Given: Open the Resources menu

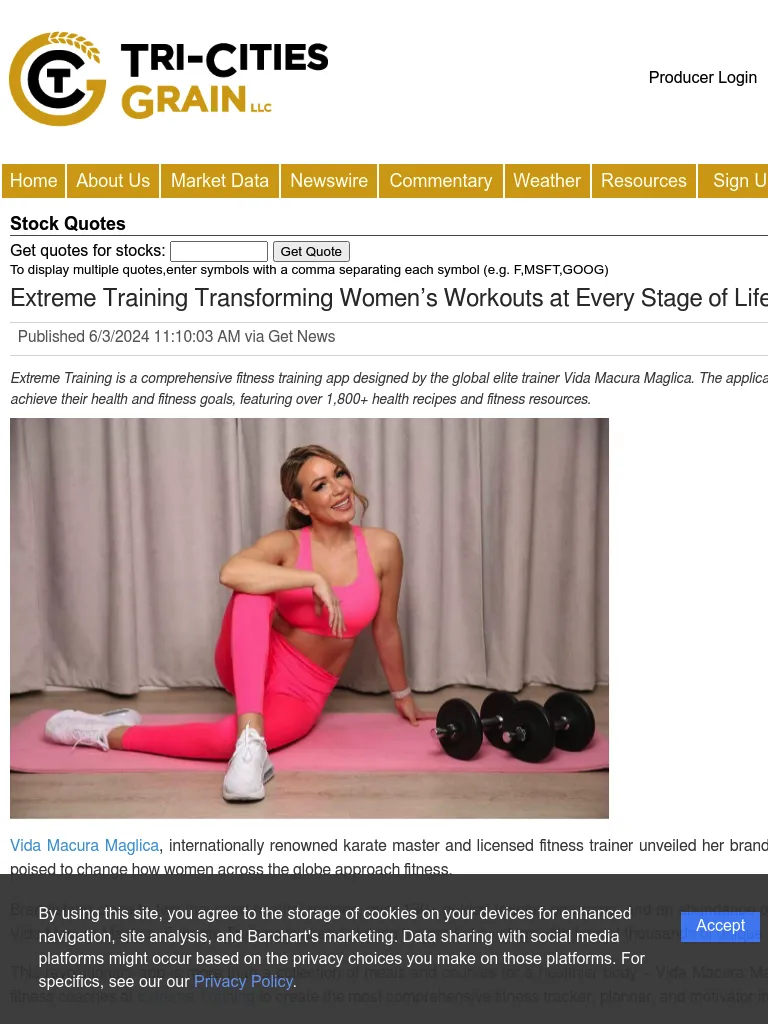Looking at the screenshot, I should (x=644, y=181).
